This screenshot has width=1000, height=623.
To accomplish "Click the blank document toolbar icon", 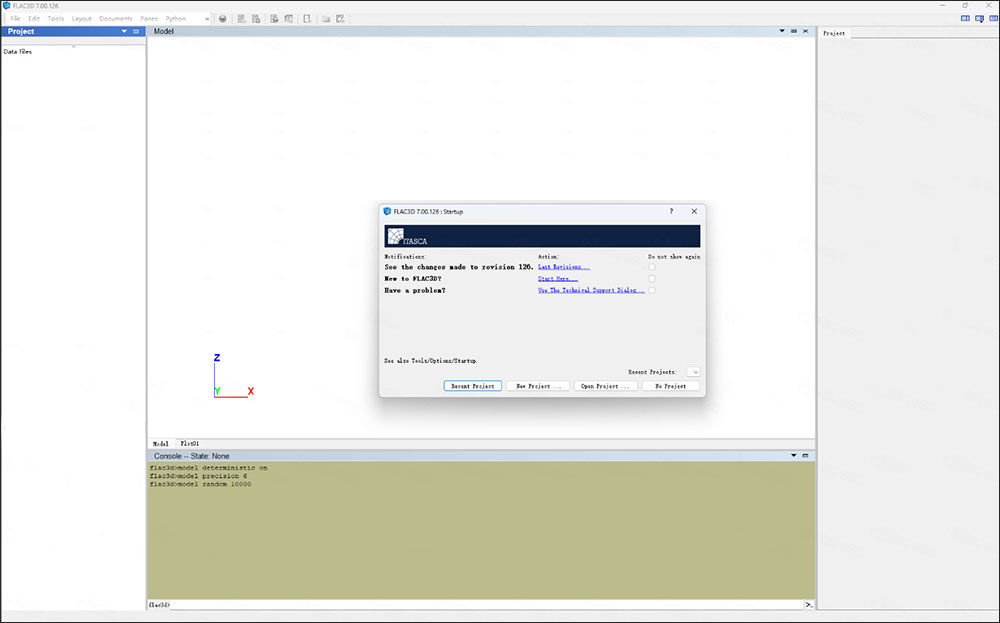I will pos(307,19).
